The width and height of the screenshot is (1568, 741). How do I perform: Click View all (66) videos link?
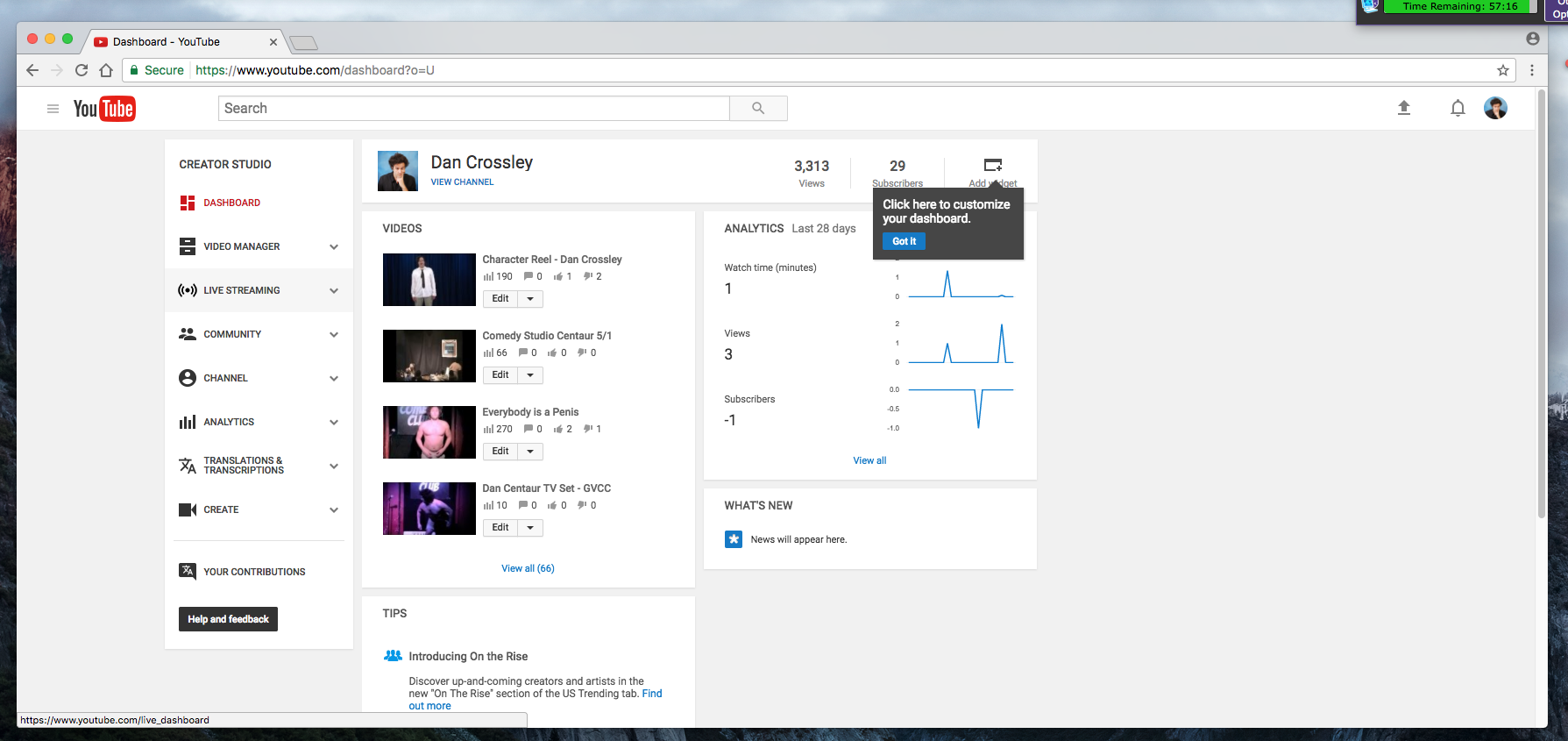pos(528,568)
